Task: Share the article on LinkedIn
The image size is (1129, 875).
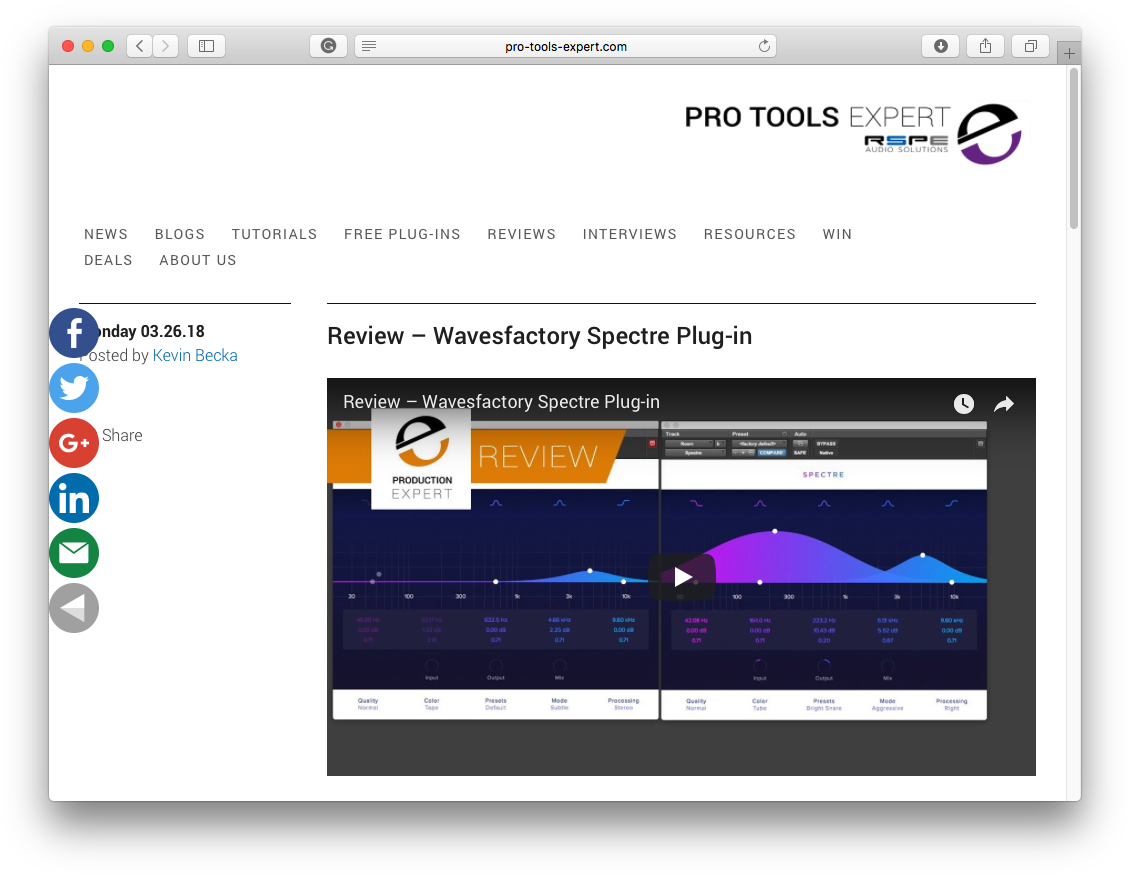Action: click(x=73, y=498)
